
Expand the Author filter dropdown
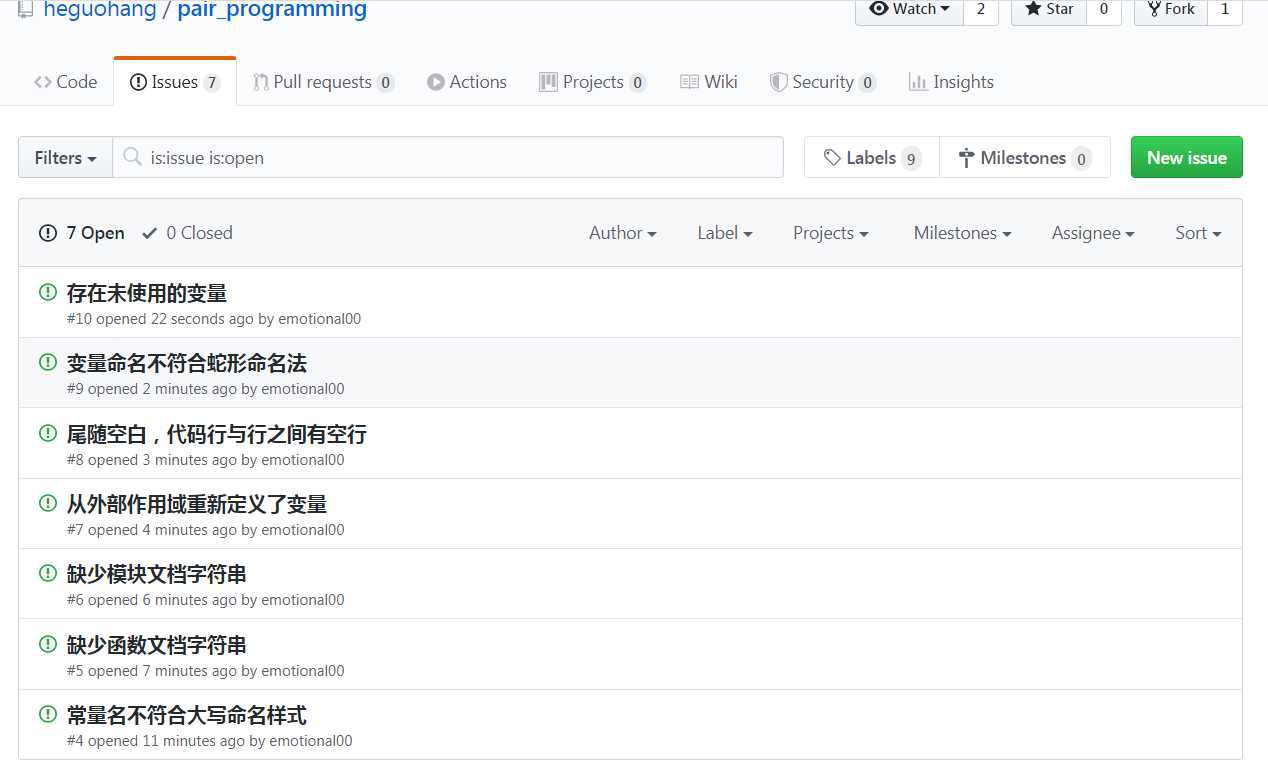click(x=623, y=233)
